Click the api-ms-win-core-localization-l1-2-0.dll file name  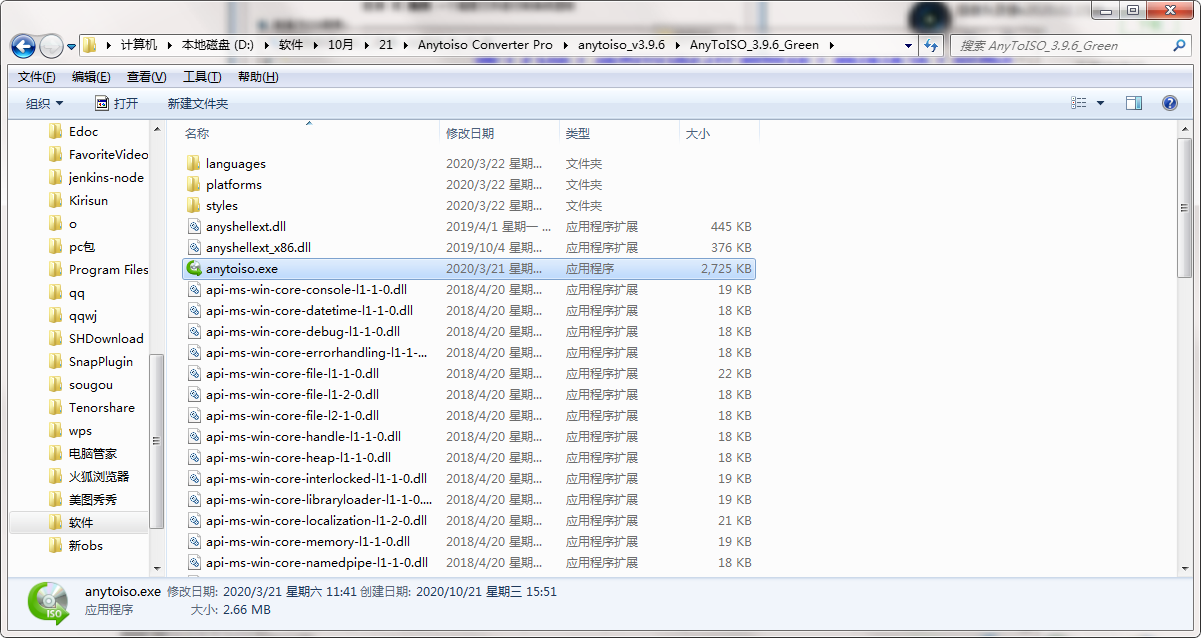click(316, 521)
